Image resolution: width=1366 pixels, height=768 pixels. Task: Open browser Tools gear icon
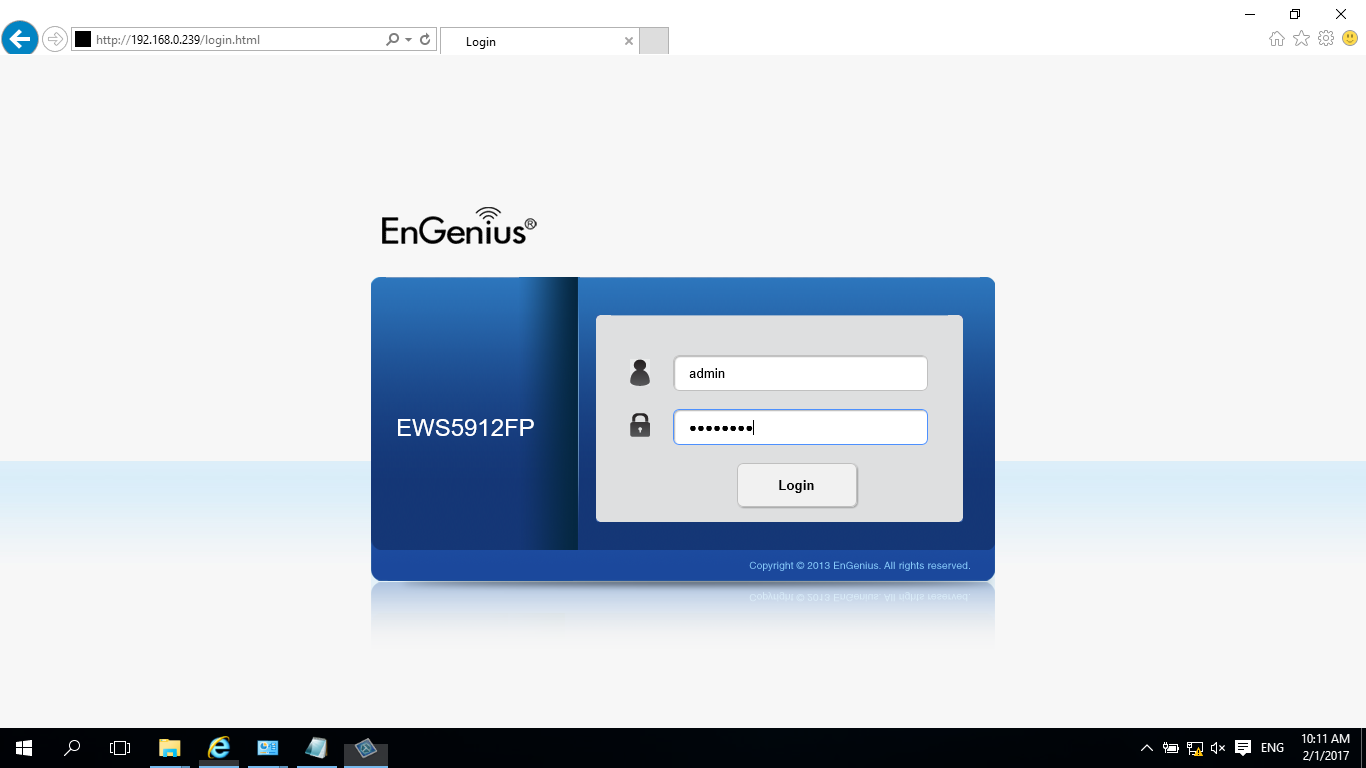click(1326, 39)
